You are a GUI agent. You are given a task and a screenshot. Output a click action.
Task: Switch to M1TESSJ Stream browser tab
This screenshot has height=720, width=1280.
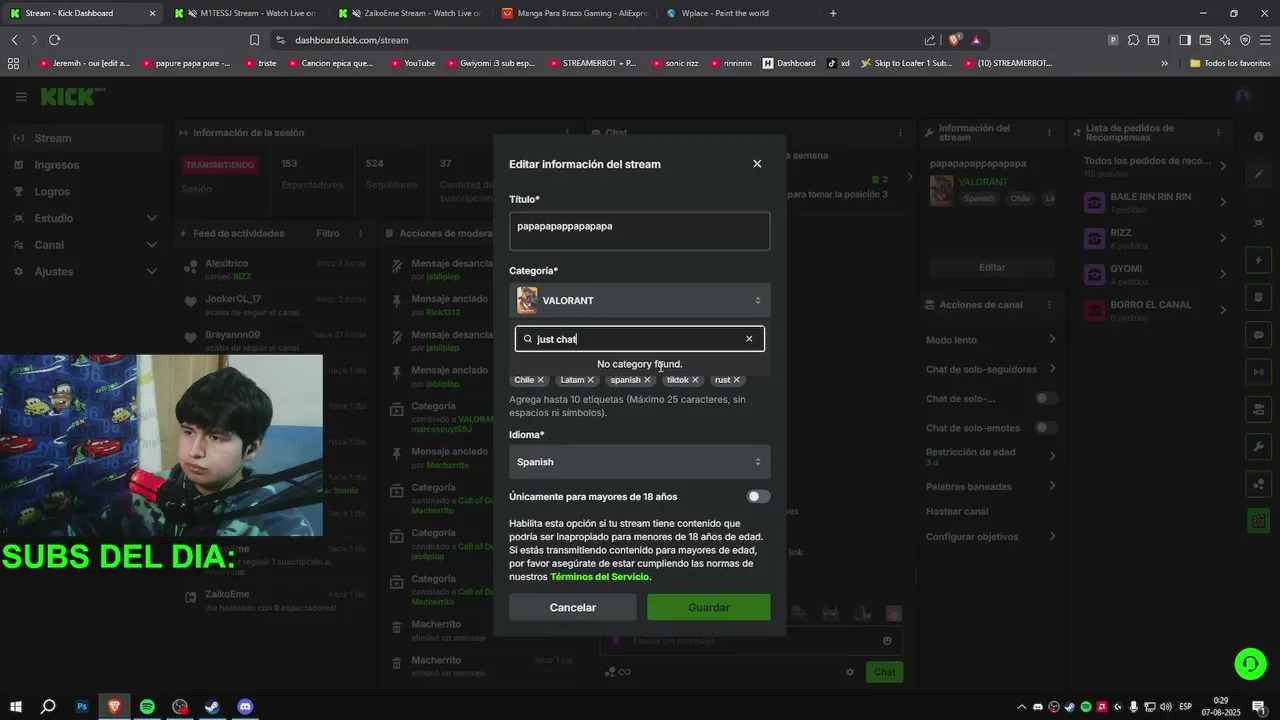(x=245, y=13)
